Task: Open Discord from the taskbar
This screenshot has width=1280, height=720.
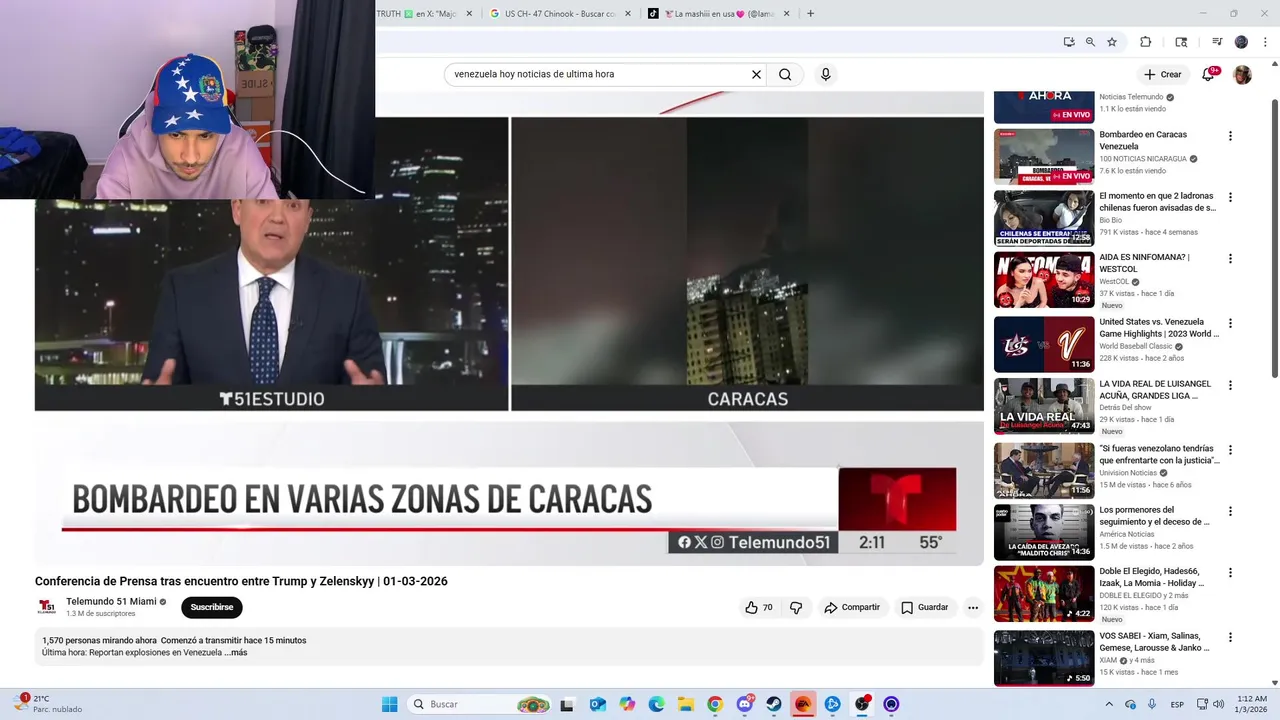Action: click(x=745, y=704)
